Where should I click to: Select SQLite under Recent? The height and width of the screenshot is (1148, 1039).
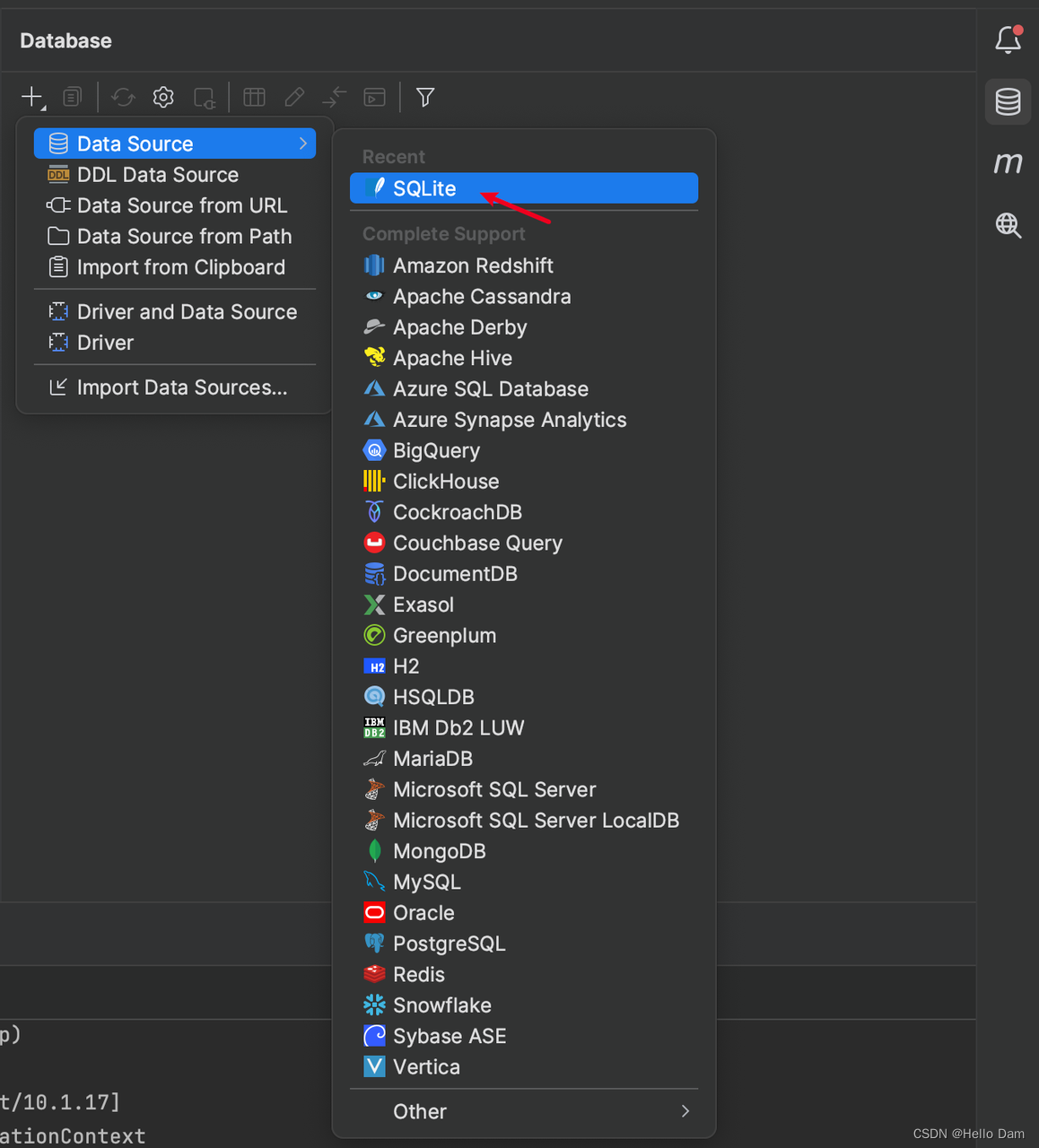click(x=423, y=188)
